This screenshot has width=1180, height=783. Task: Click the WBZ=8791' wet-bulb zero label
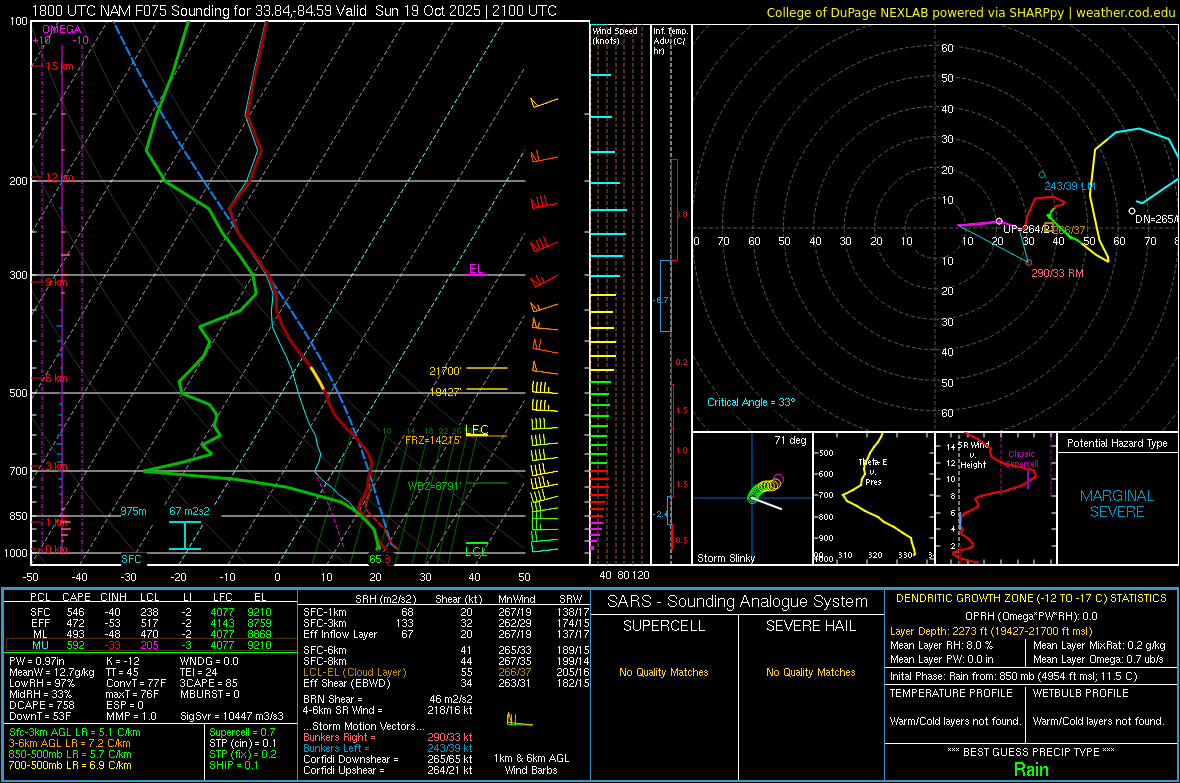tap(433, 486)
